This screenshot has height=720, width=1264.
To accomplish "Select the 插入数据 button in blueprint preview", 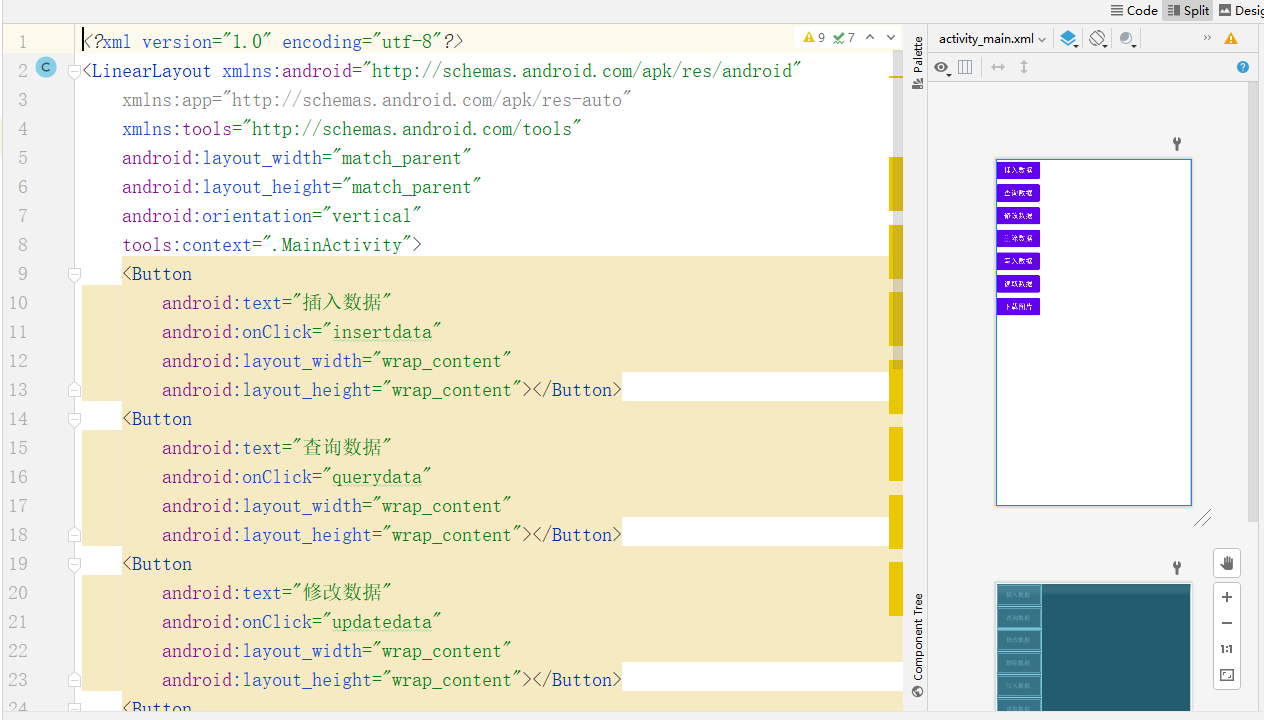I will click(x=1018, y=595).
